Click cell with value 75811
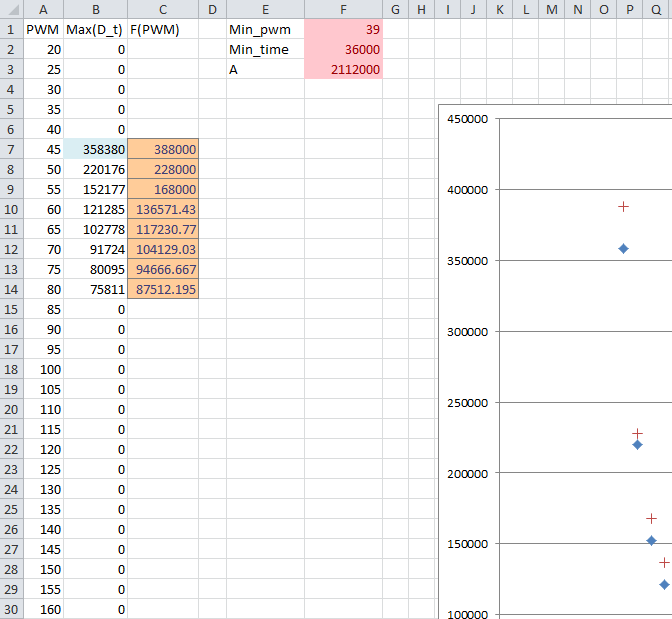This screenshot has width=672, height=619. (x=96, y=289)
